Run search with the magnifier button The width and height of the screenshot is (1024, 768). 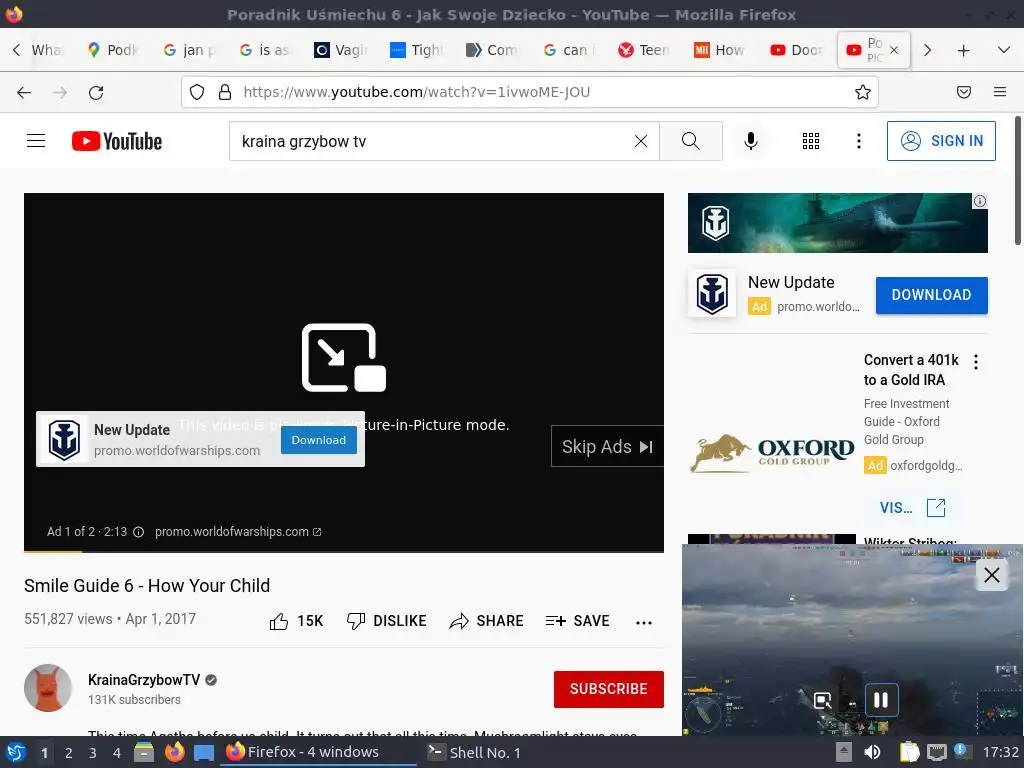point(690,141)
